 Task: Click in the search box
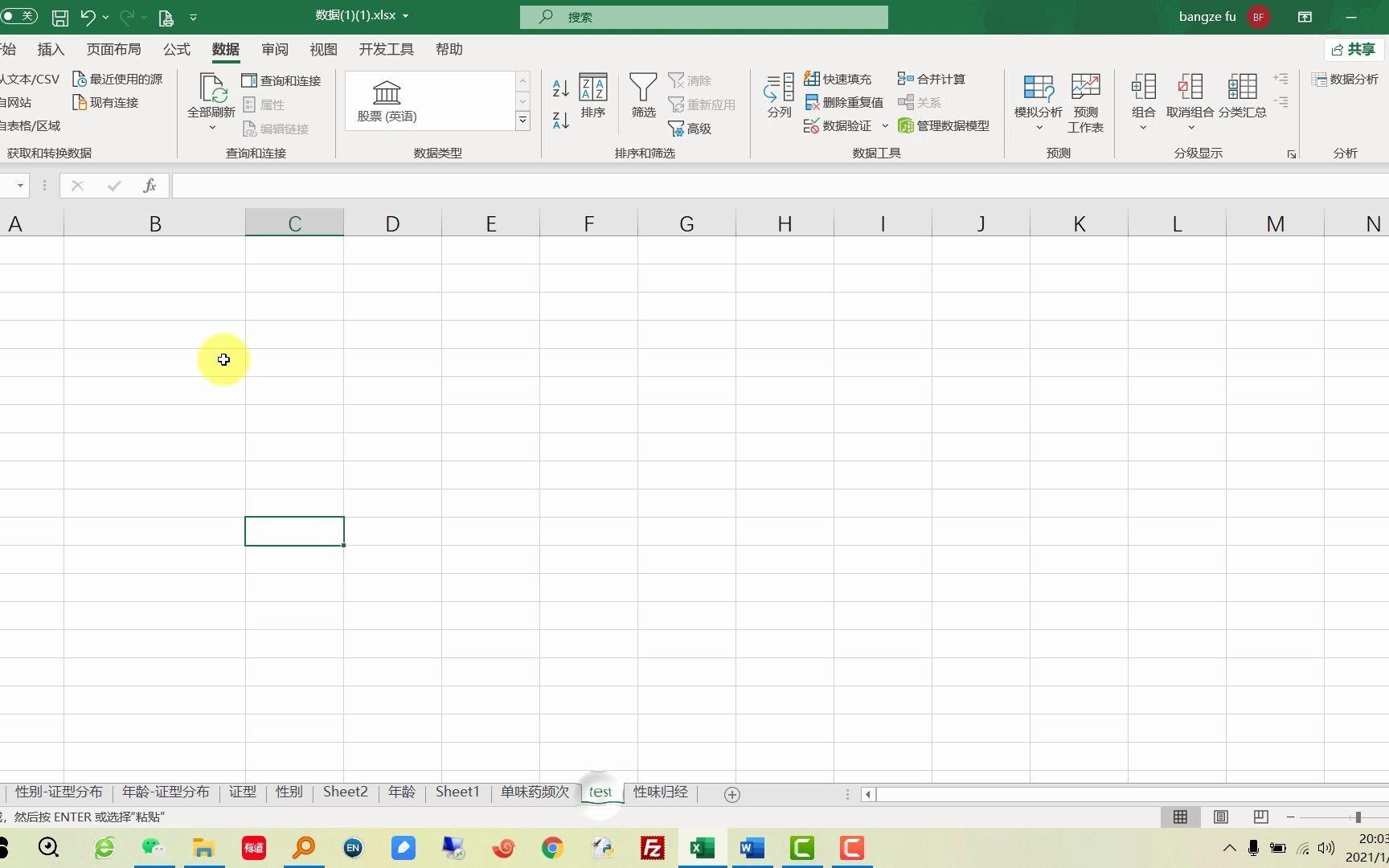tap(703, 17)
